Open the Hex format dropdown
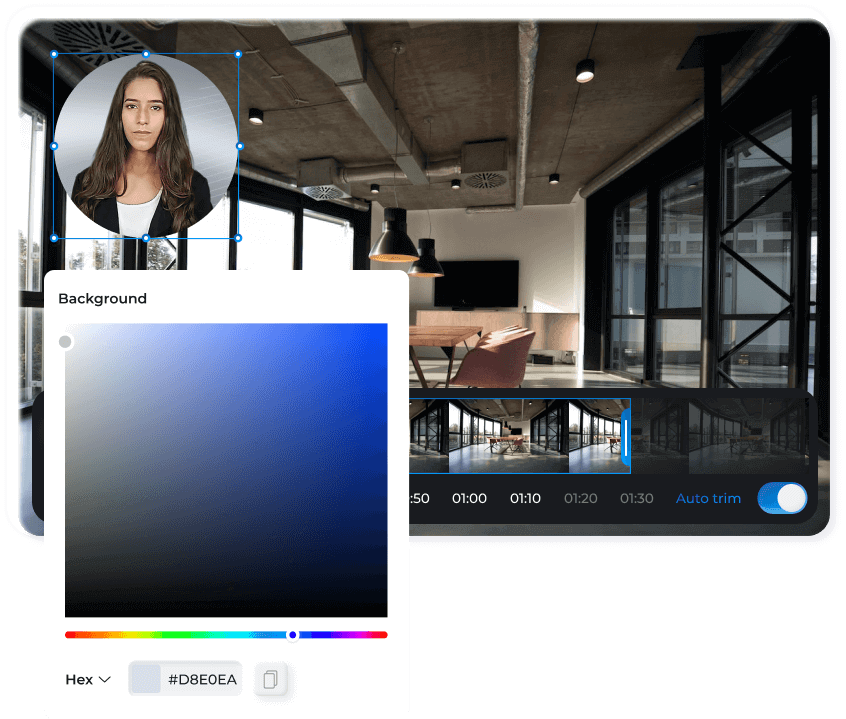 tap(87, 679)
